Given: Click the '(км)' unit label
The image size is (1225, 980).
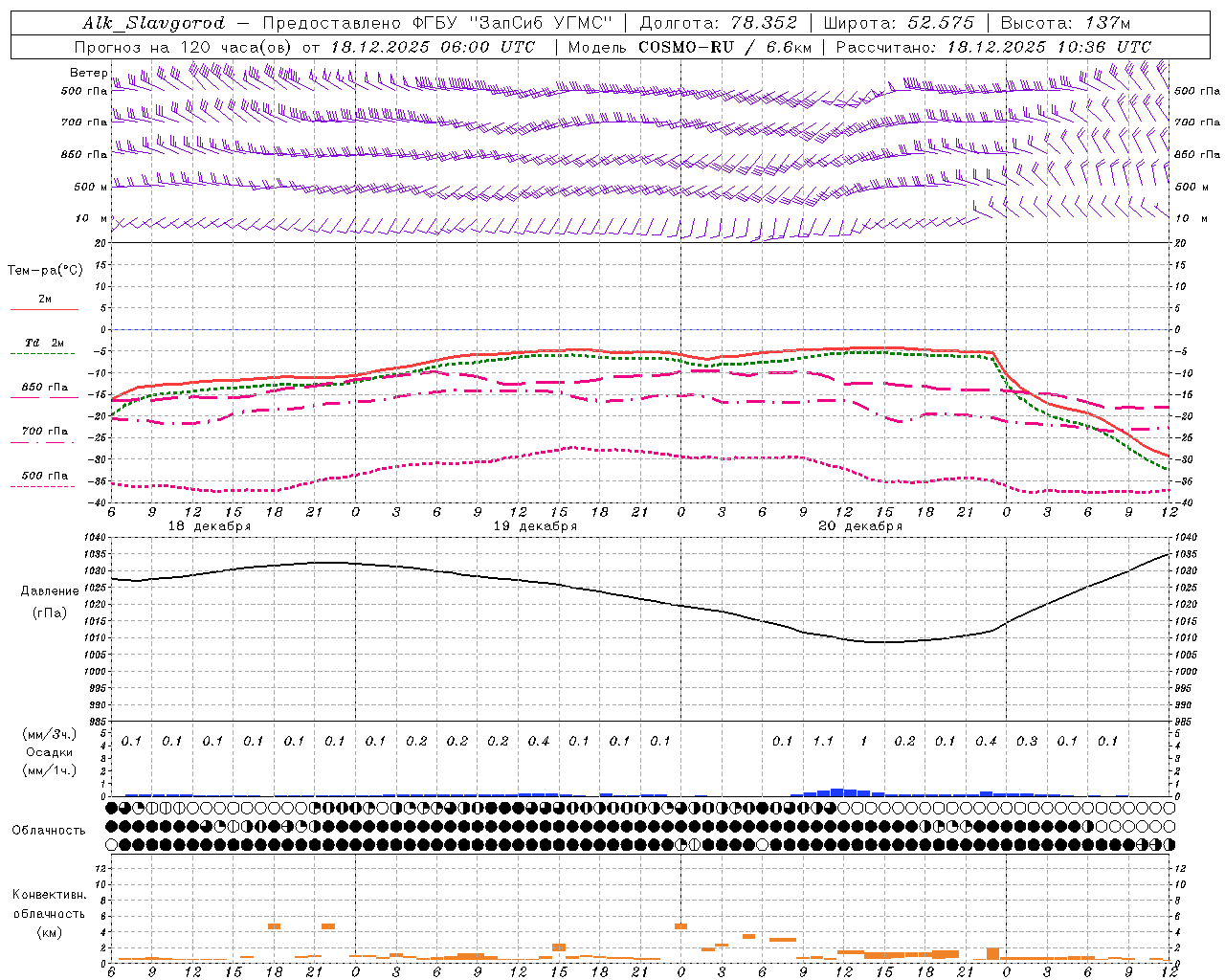Looking at the screenshot, I should 50,932.
